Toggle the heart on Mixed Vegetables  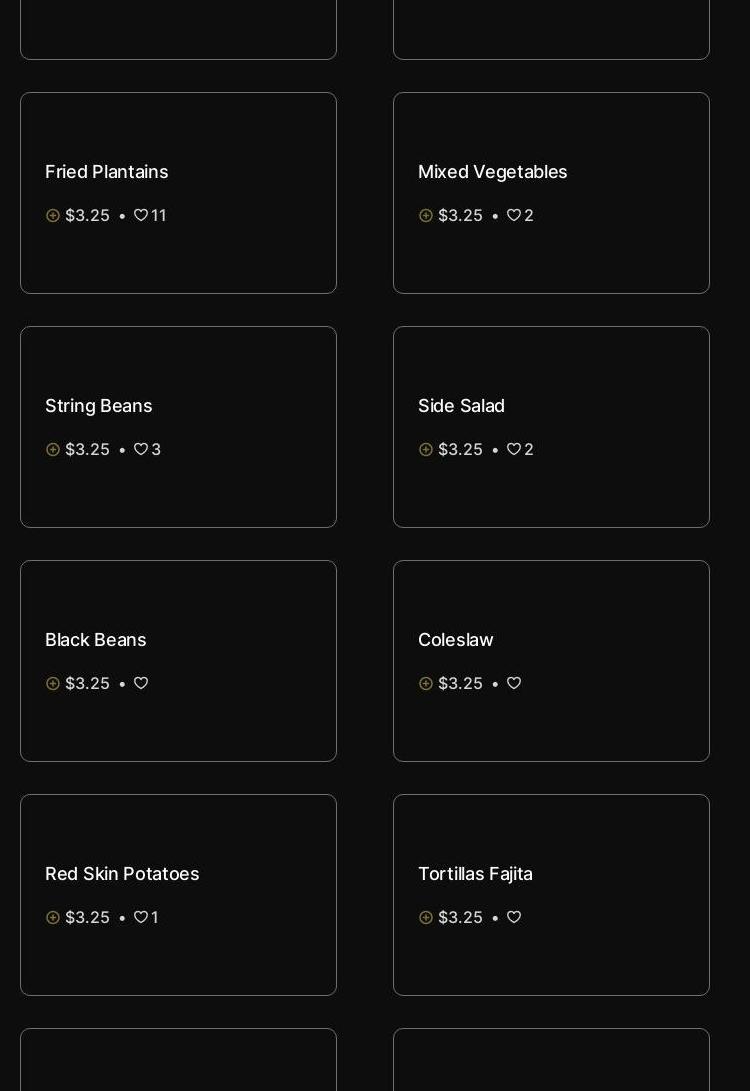tap(514, 216)
